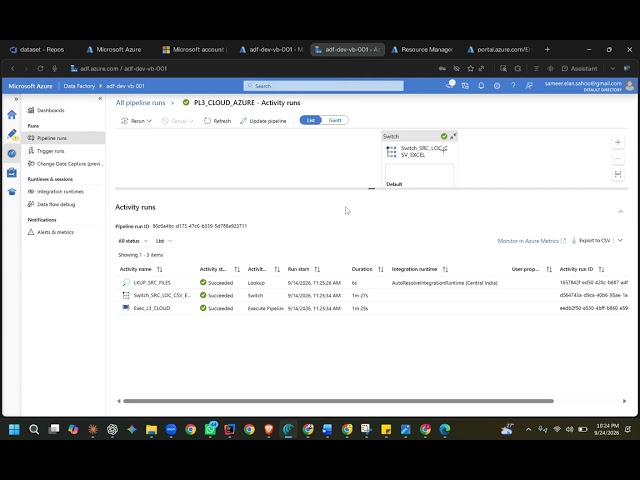Viewport: 640px width, 480px height.
Task: Select the Monitor gauge icon
Action: (x=12, y=153)
